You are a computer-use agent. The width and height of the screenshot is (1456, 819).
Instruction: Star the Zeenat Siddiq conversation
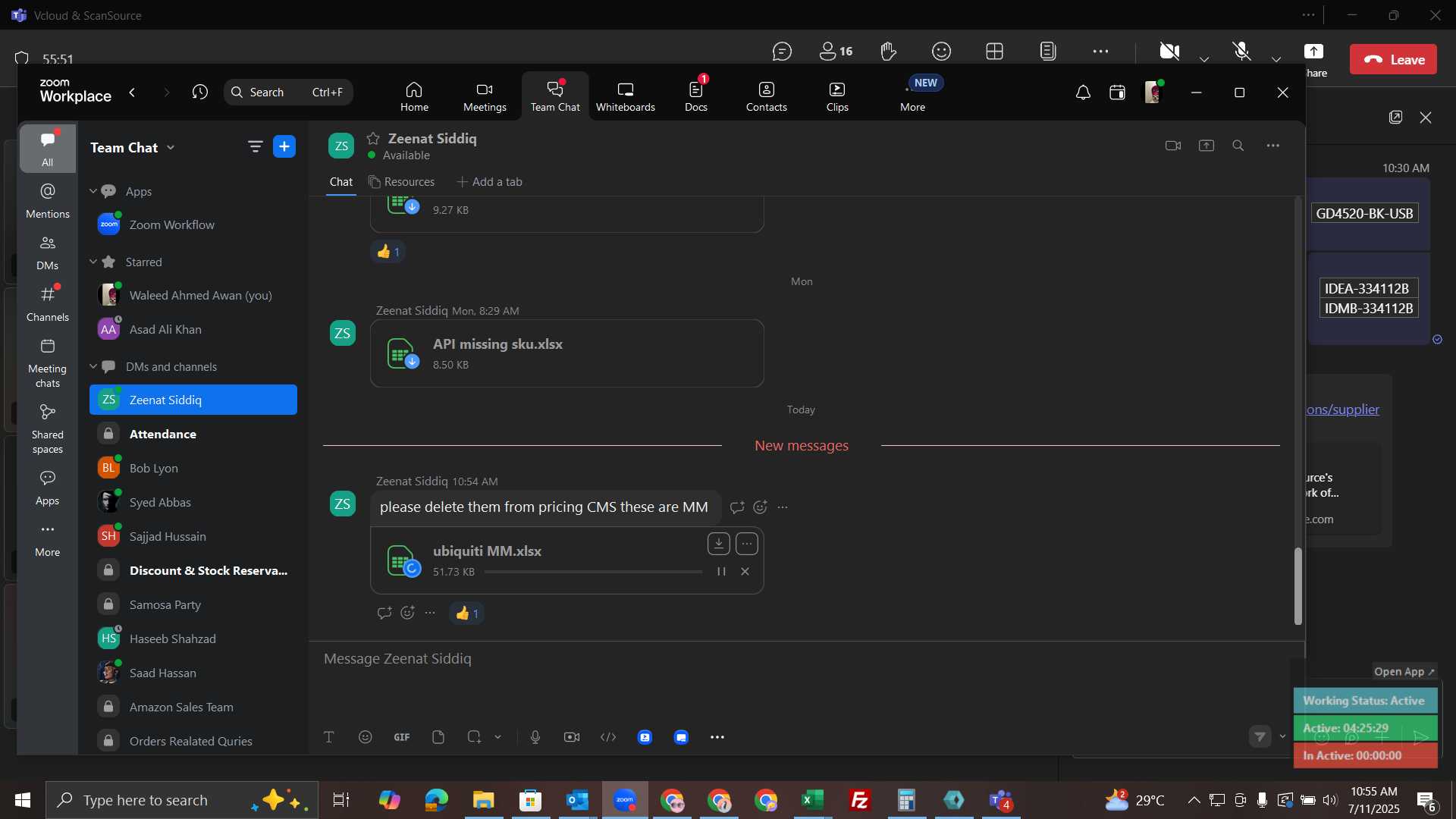point(373,138)
